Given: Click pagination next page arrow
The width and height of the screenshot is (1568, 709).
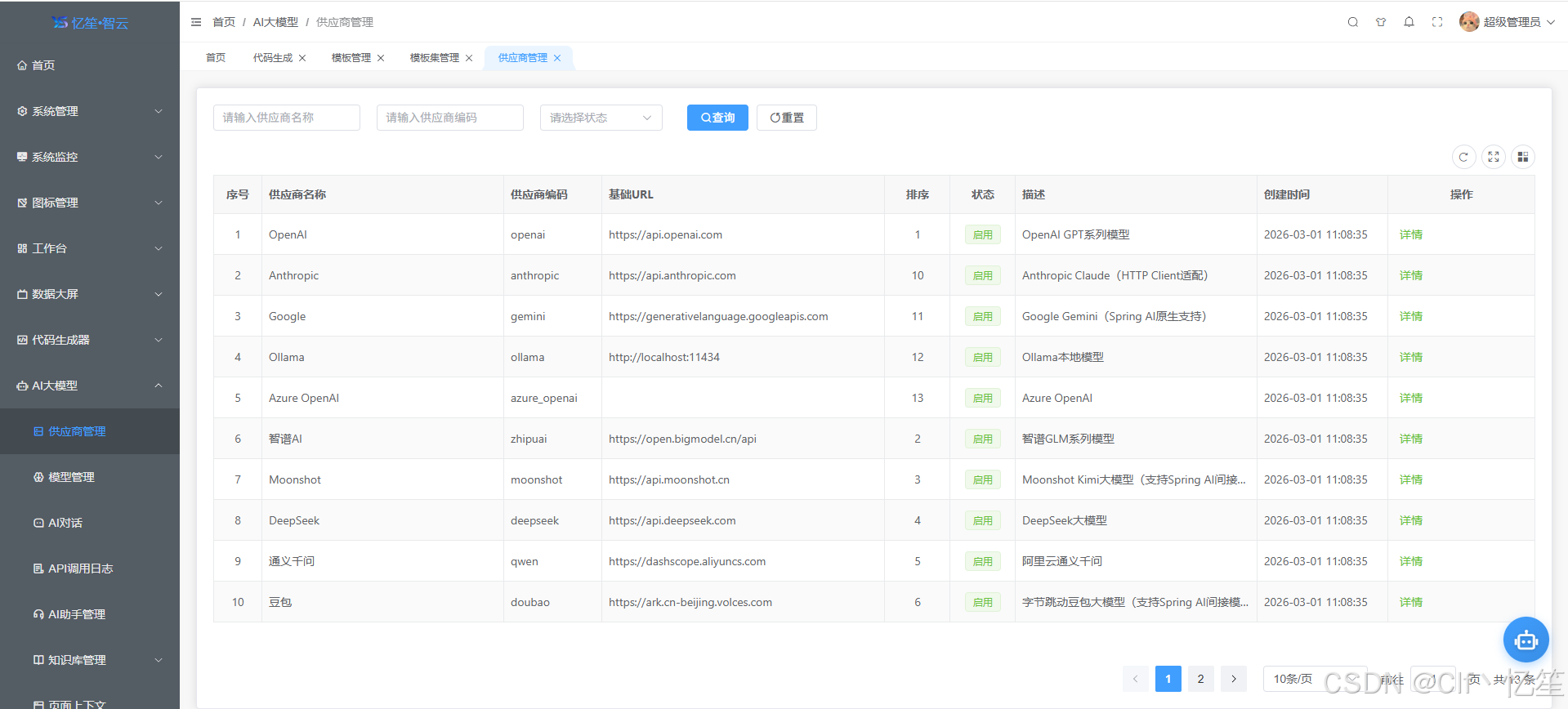Looking at the screenshot, I should click(x=1234, y=679).
